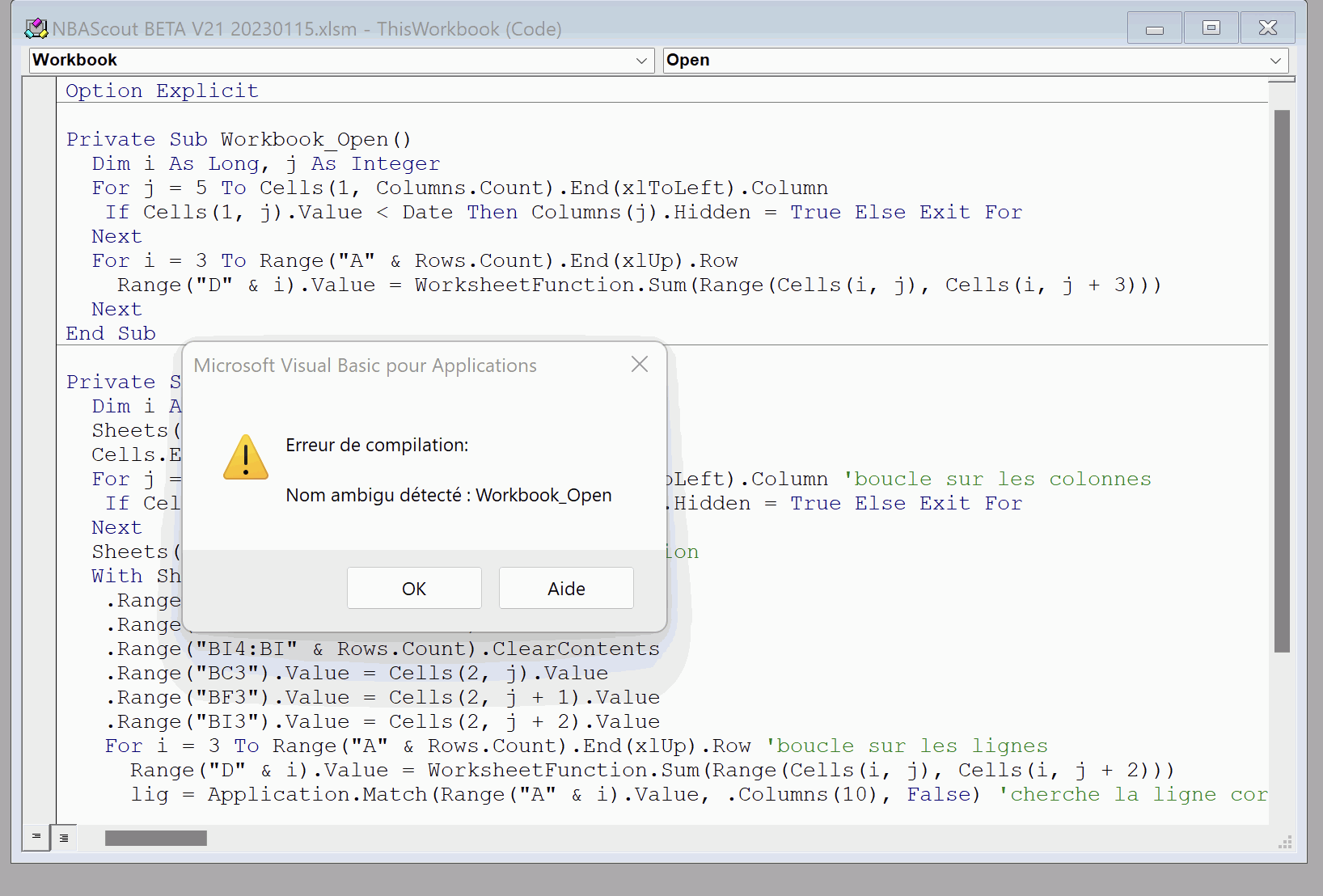Click the split bar above vertical scrollbar
1323x896 pixels.
click(x=1282, y=79)
